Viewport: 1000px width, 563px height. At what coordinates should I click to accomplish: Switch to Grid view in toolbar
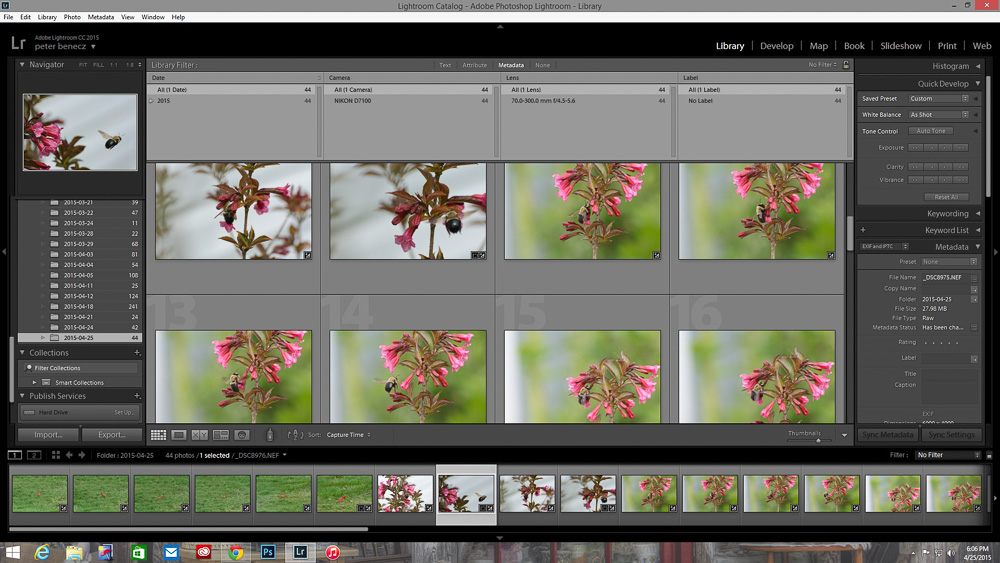click(158, 435)
